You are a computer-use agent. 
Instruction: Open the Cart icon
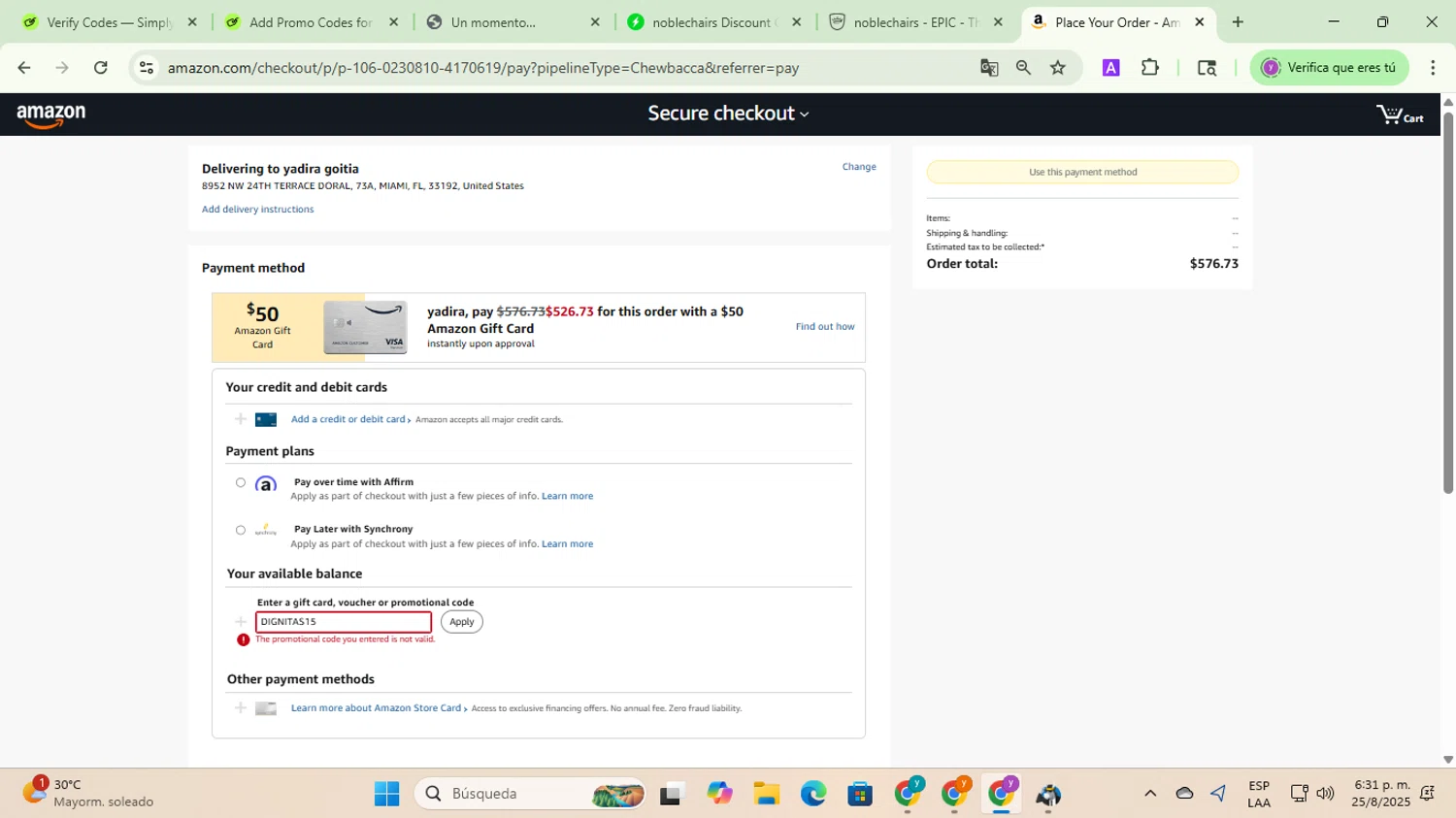click(1399, 115)
